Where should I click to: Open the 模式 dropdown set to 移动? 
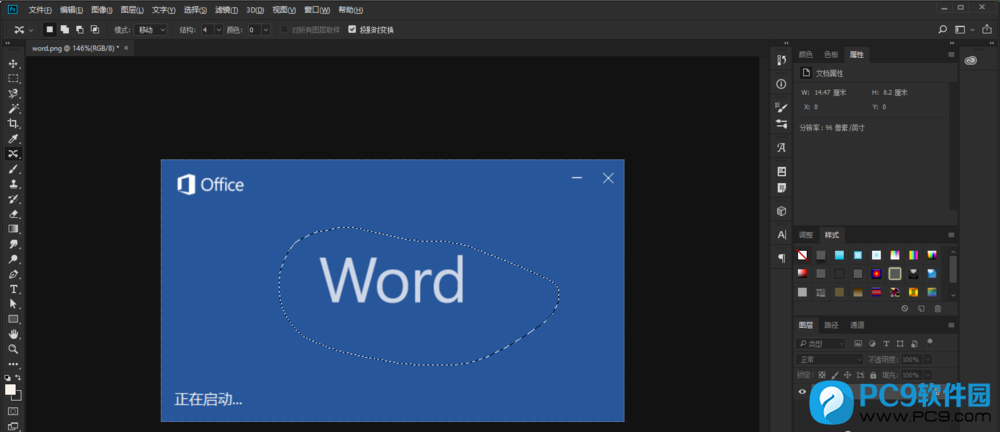coord(150,30)
